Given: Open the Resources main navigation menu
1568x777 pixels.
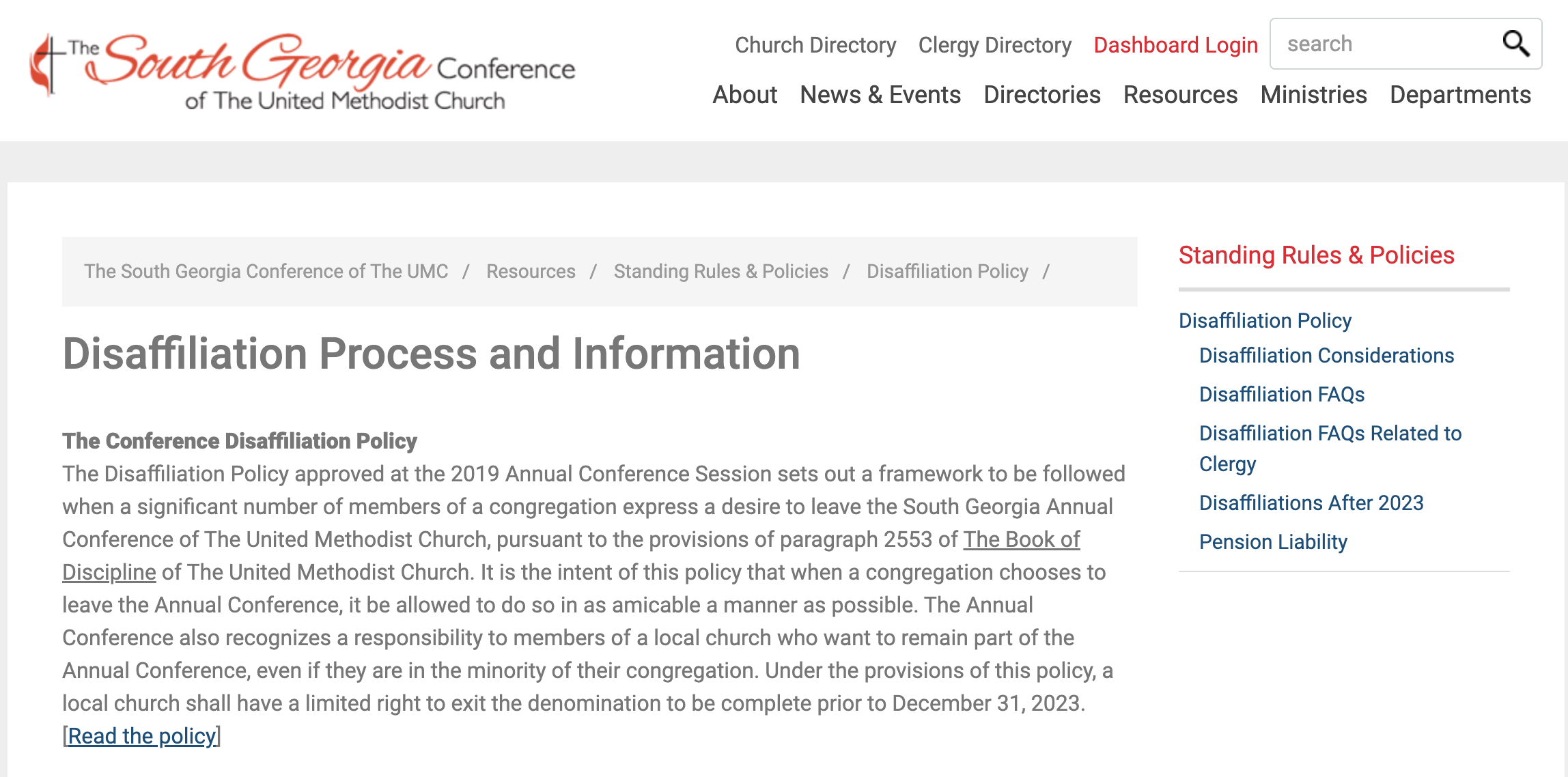Looking at the screenshot, I should point(1180,95).
